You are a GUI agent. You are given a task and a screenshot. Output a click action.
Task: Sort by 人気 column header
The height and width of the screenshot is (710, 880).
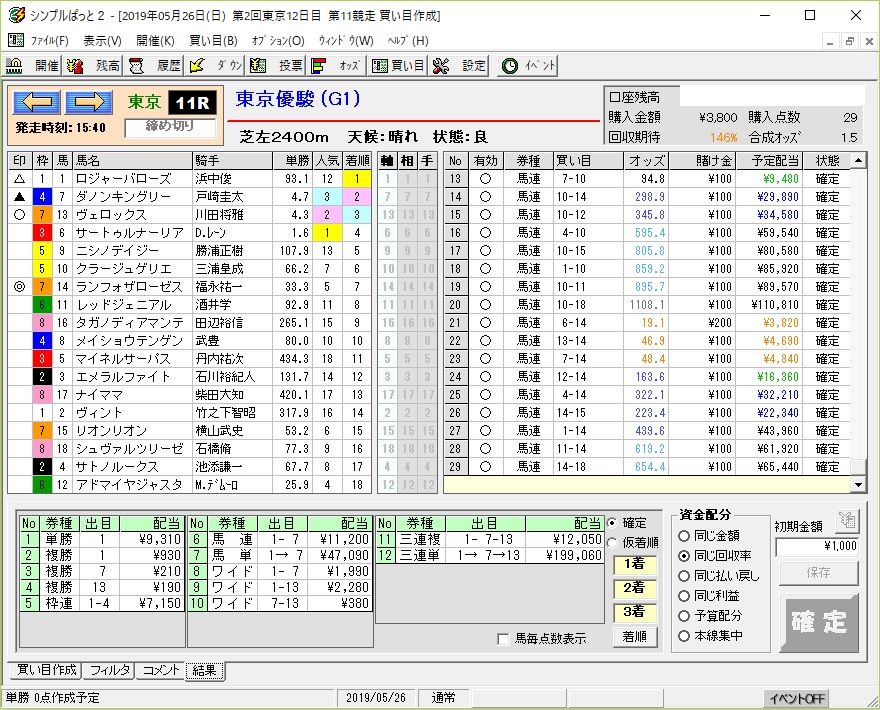click(327, 161)
